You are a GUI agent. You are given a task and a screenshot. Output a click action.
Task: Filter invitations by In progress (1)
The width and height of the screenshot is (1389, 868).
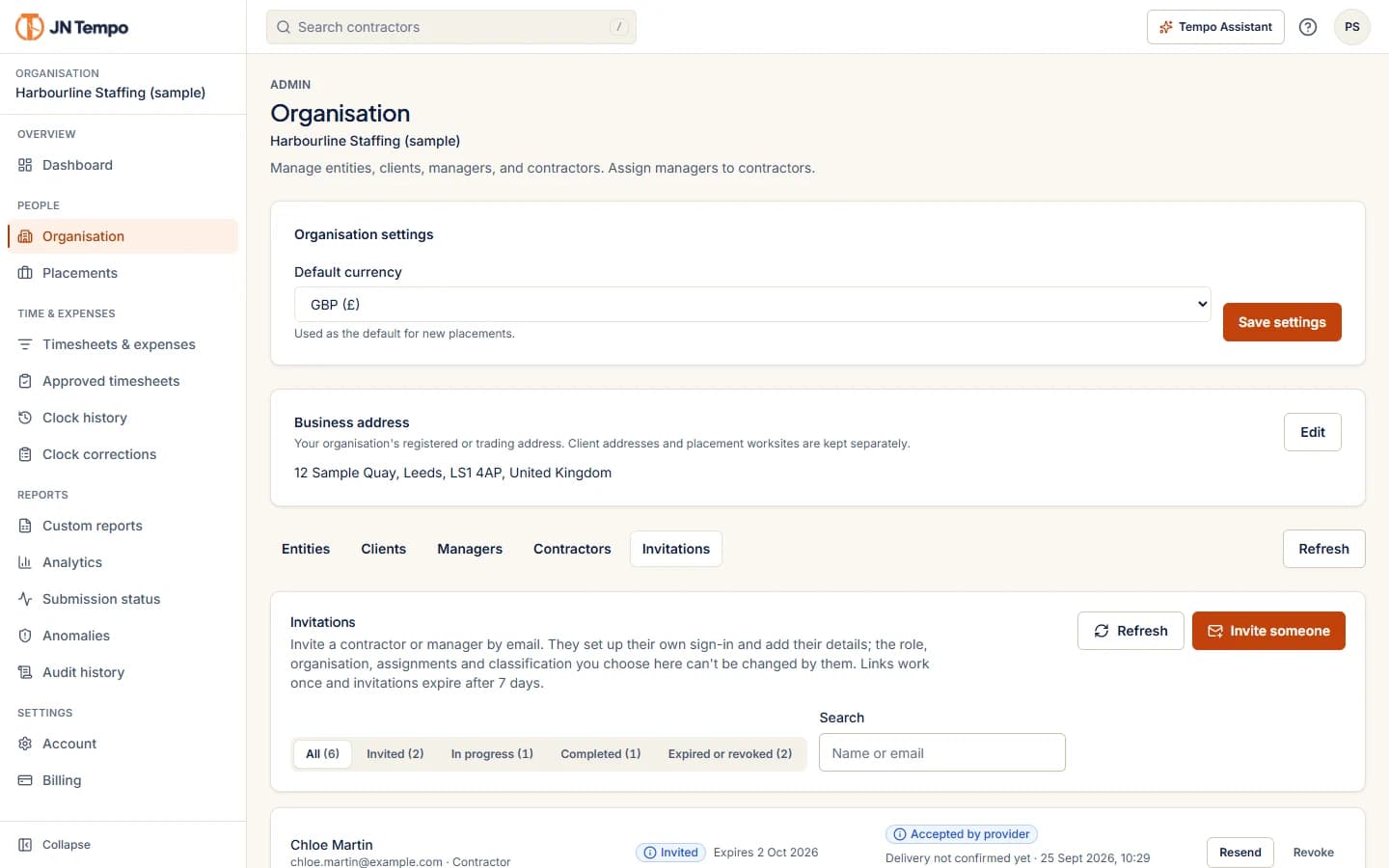(492, 754)
